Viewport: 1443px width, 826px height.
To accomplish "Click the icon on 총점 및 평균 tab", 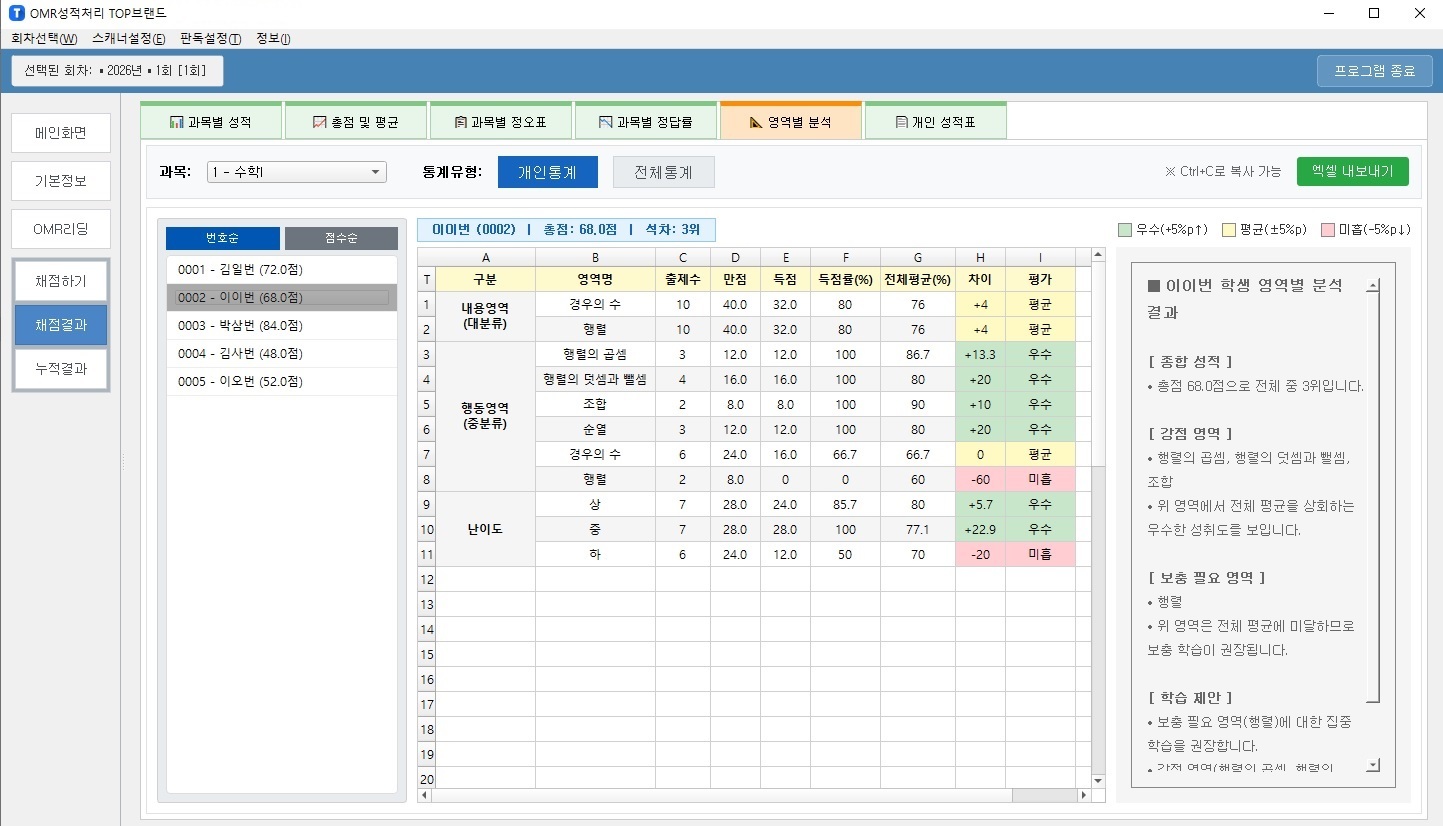I will tap(320, 122).
